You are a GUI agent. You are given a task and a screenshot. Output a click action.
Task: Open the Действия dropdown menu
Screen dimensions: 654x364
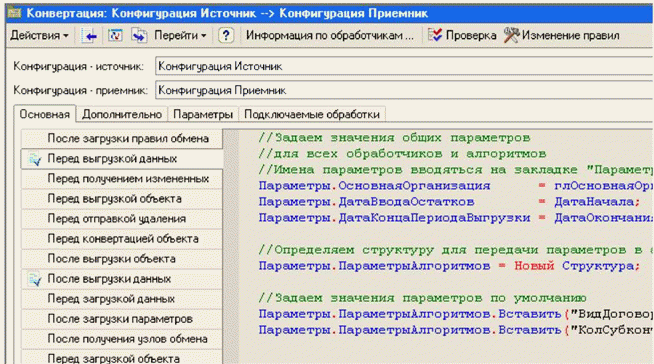tap(39, 36)
